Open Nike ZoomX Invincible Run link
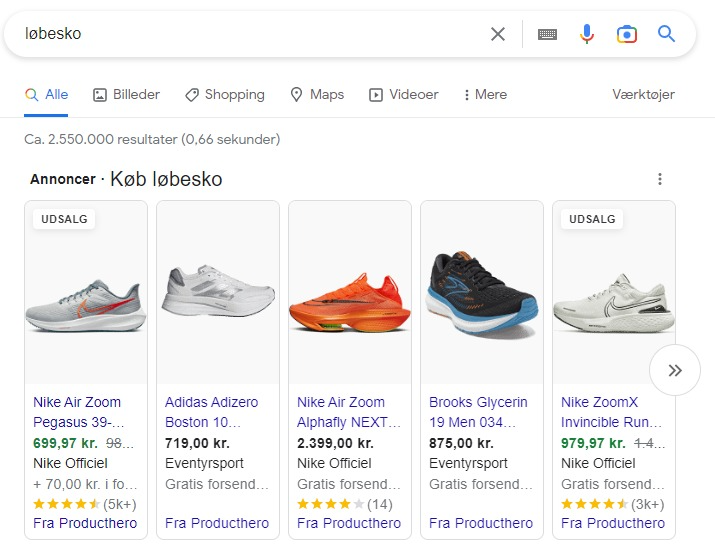This screenshot has height=550, width=715. (x=611, y=412)
